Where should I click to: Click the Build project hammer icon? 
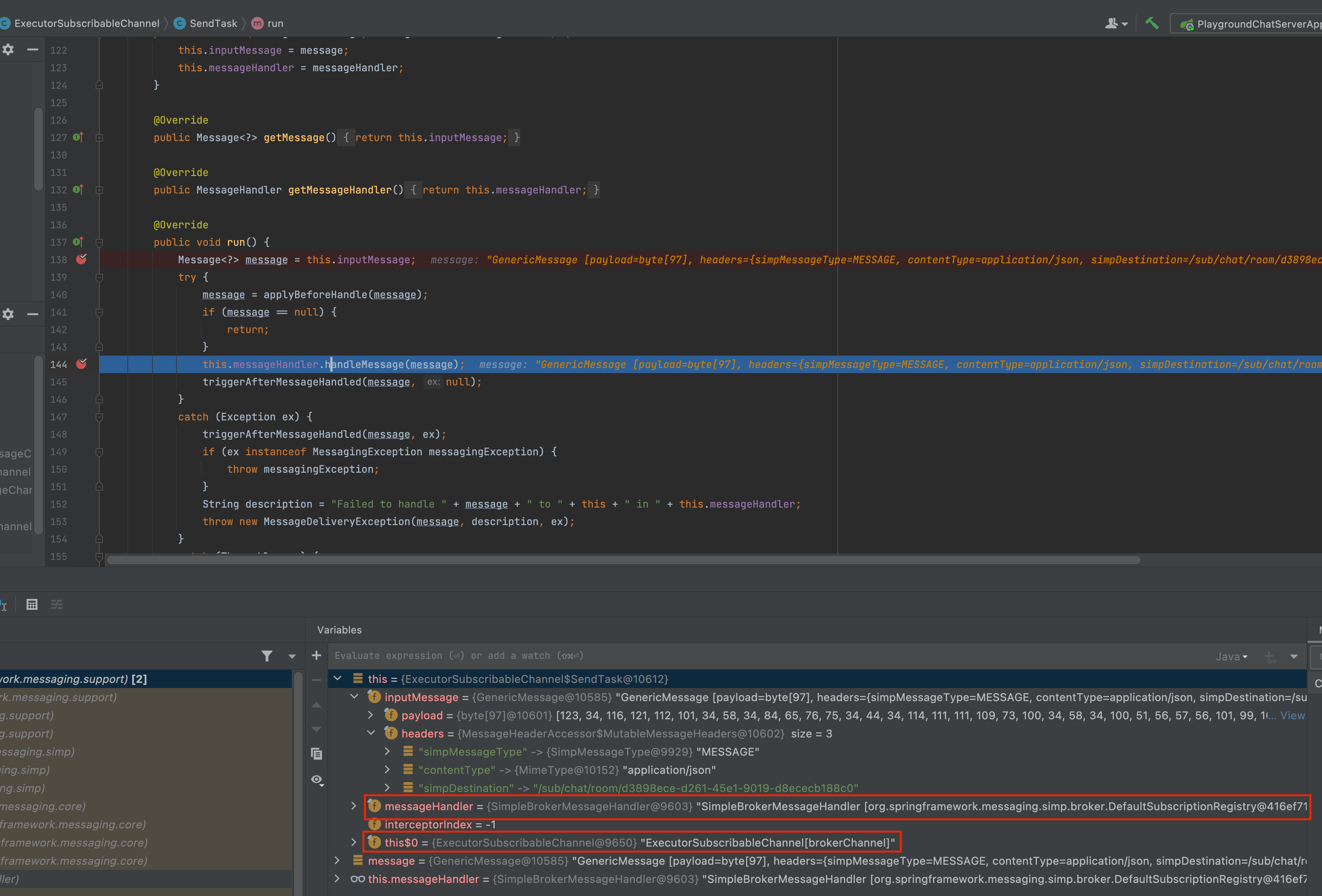click(x=1152, y=23)
